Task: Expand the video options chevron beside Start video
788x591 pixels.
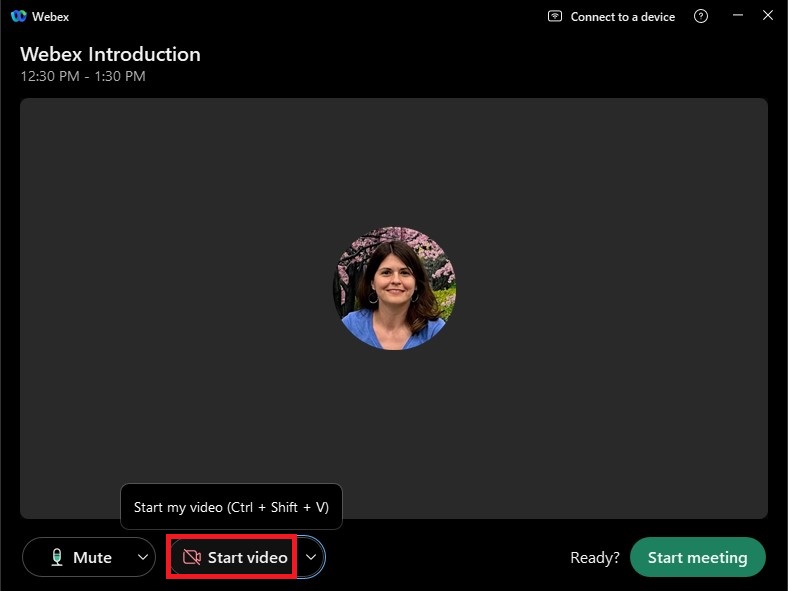Action: coord(311,557)
